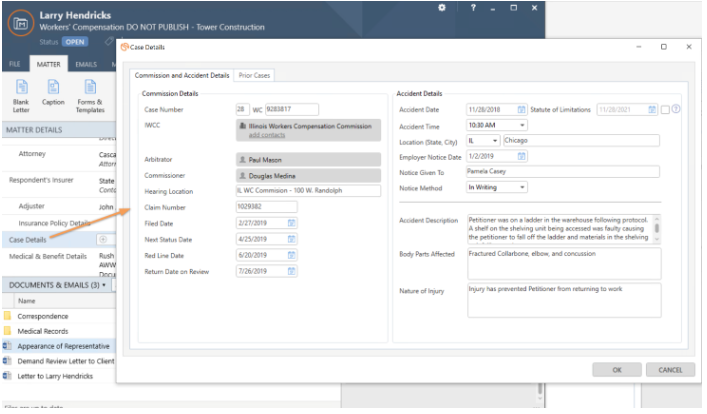Click the Letter to Larry Hendricks document icon
Image resolution: width=707 pixels, height=414 pixels.
7,376
